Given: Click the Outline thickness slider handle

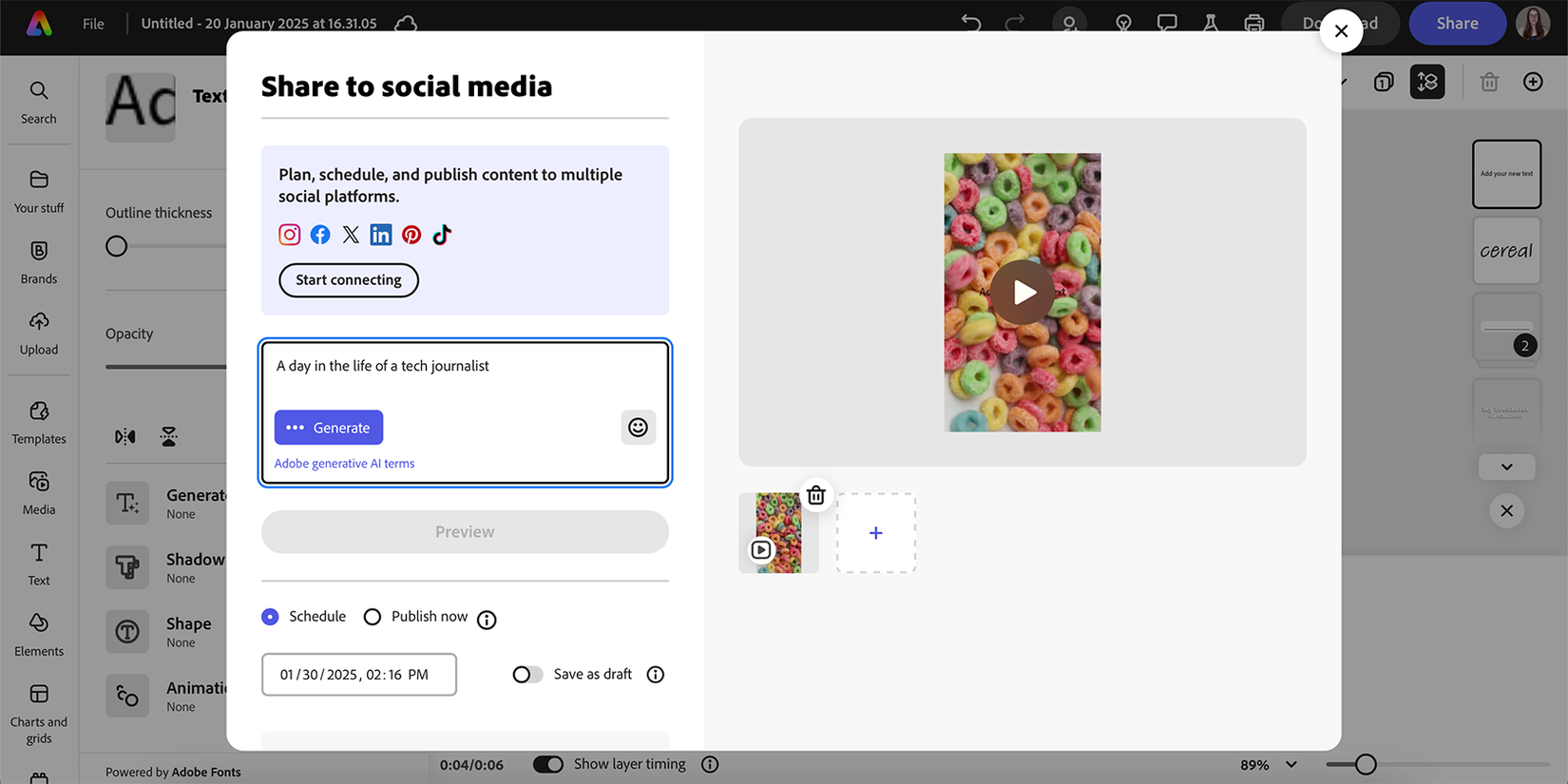Looking at the screenshot, I should tap(117, 246).
